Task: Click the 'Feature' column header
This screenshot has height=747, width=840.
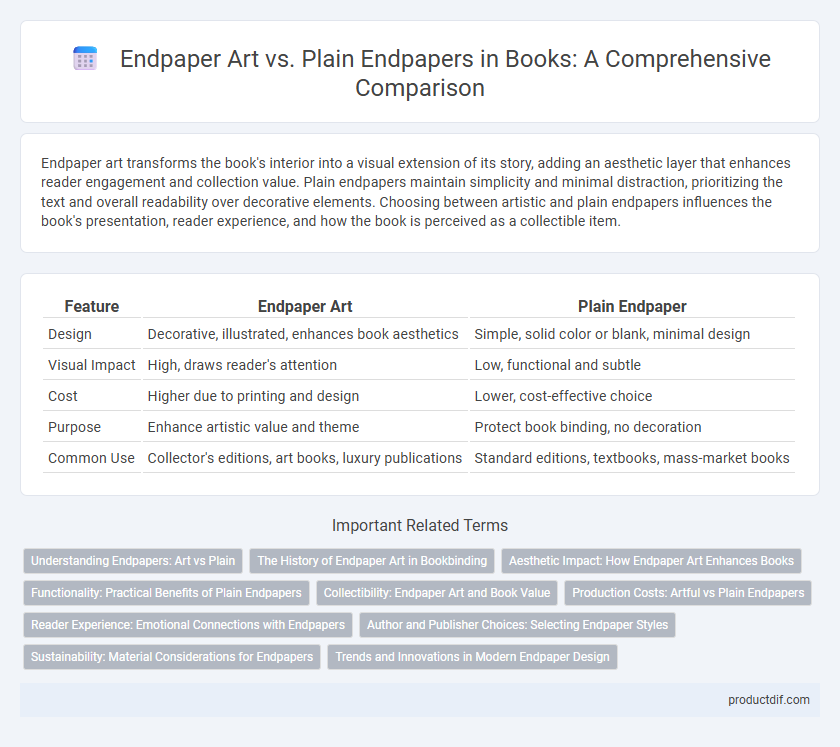Action: pyautogui.click(x=92, y=307)
